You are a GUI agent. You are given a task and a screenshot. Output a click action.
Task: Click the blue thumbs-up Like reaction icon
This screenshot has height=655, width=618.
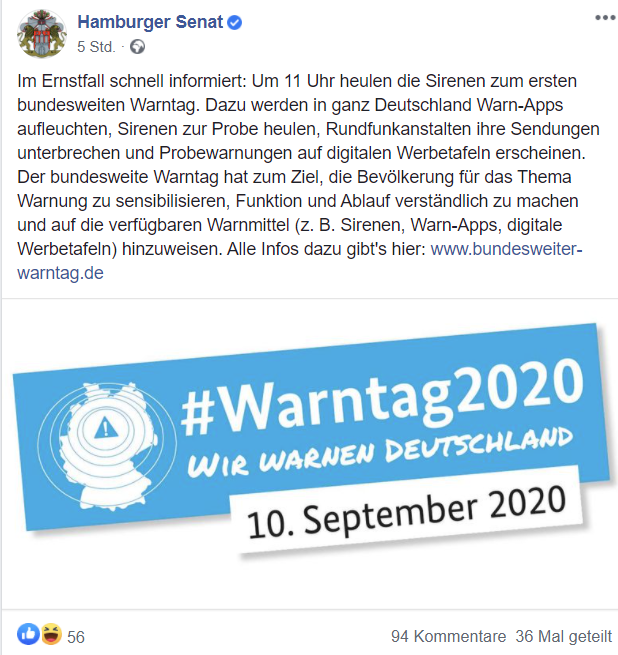tap(28, 635)
